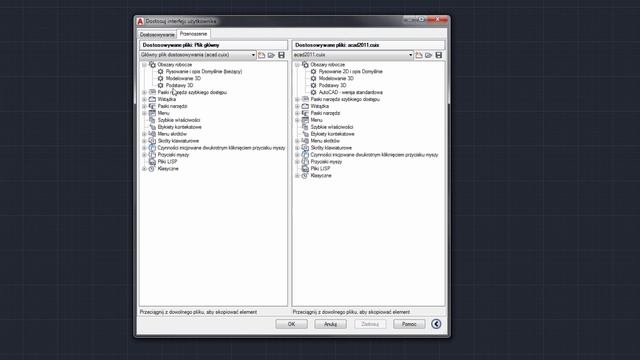The image size is (640, 360).
Task: Select 'Rysowanie 2D i opis Domyślne' workspace
Action: pos(351,71)
